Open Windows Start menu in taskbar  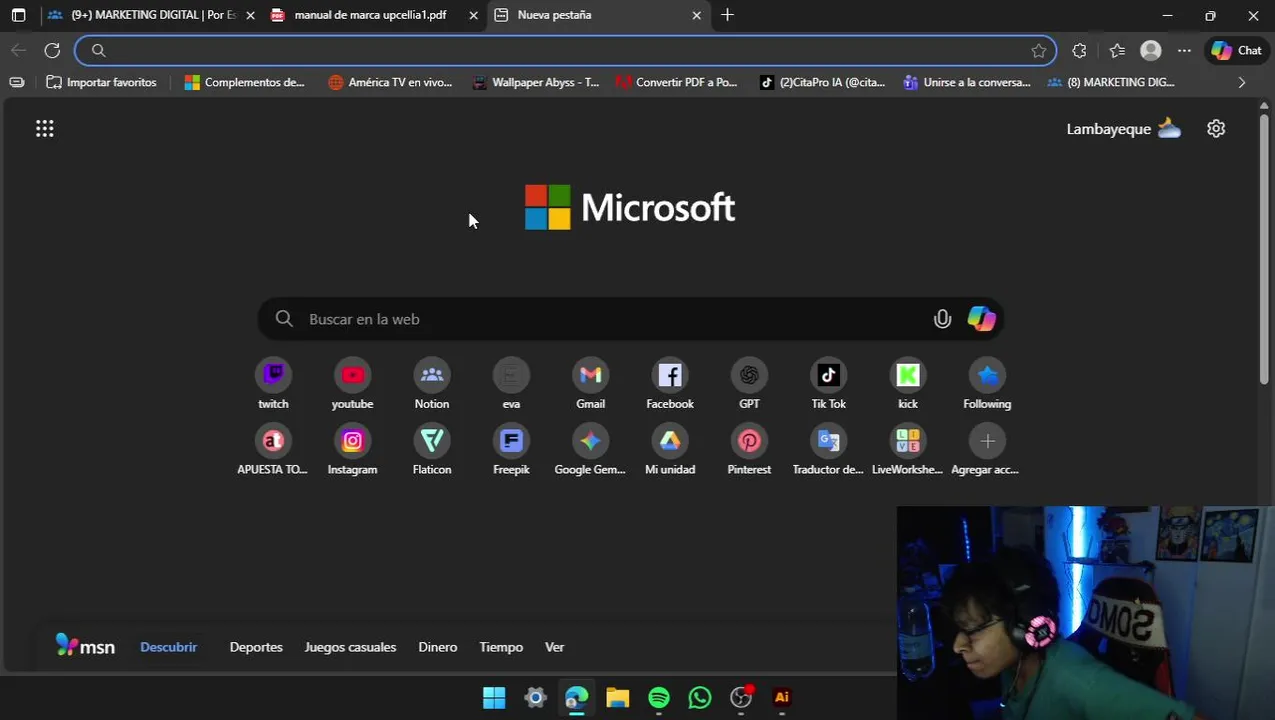[x=494, y=698]
